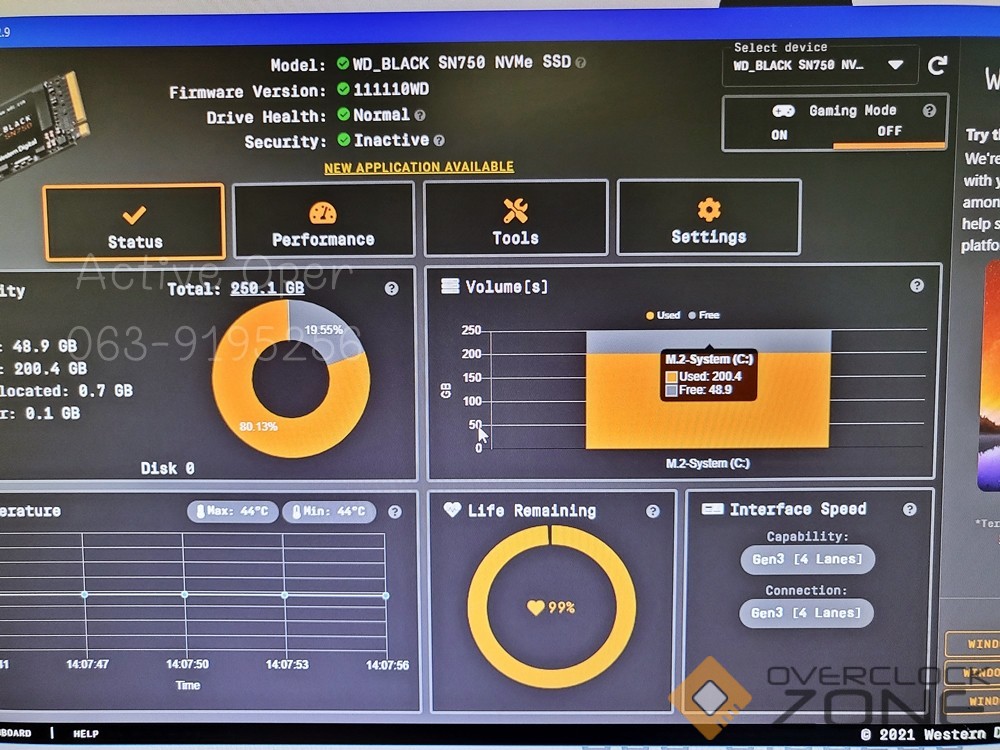
Task: Click the Settings gear icon
Action: (709, 209)
